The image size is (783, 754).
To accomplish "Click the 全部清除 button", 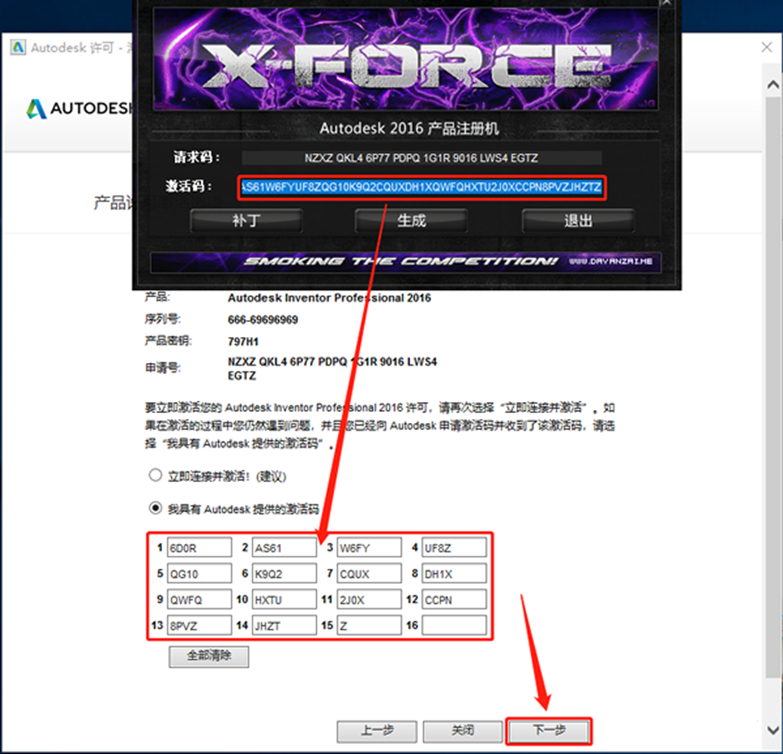I will click(209, 656).
